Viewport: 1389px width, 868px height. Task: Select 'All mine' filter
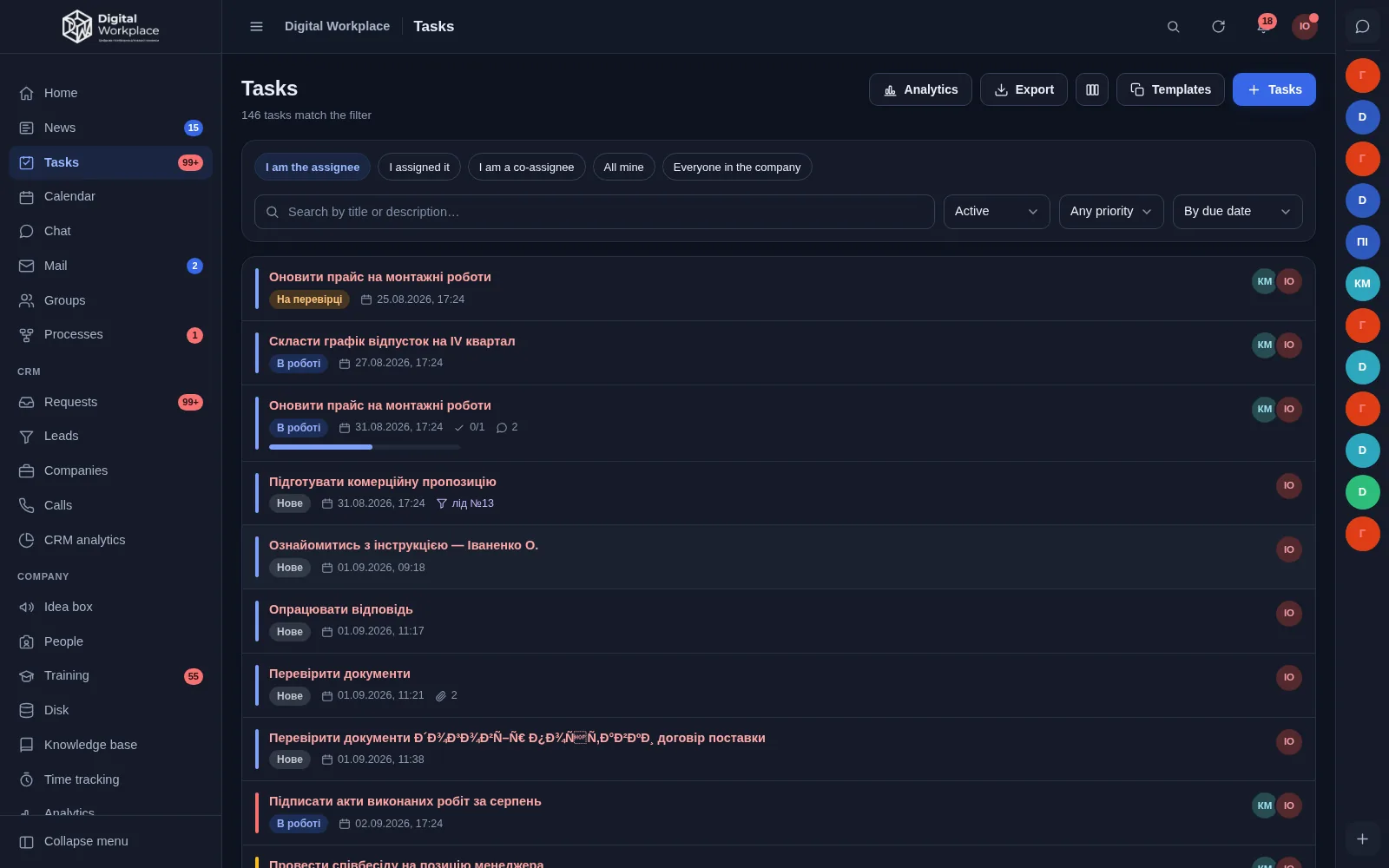623,167
